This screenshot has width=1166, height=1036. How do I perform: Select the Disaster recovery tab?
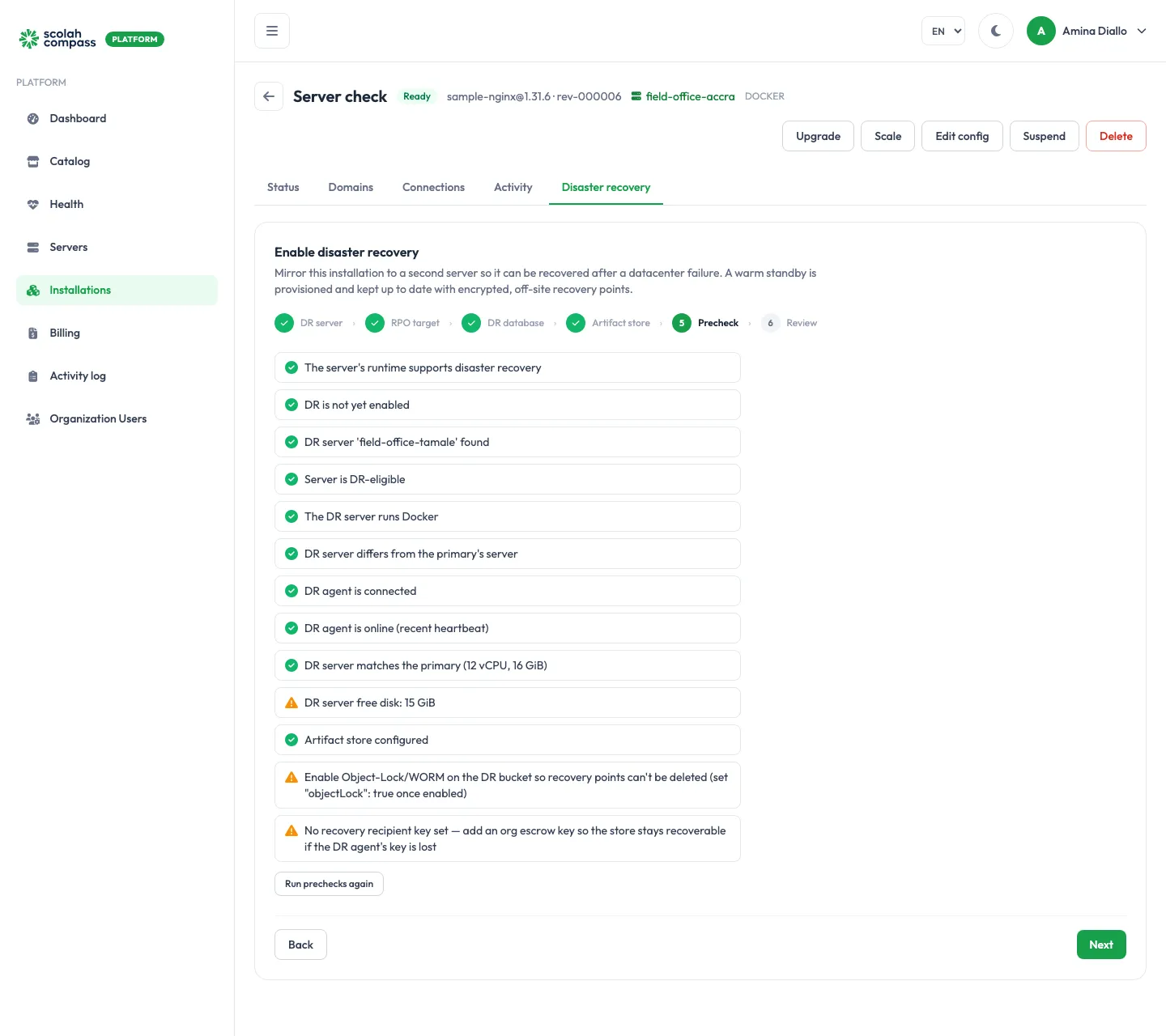click(606, 187)
